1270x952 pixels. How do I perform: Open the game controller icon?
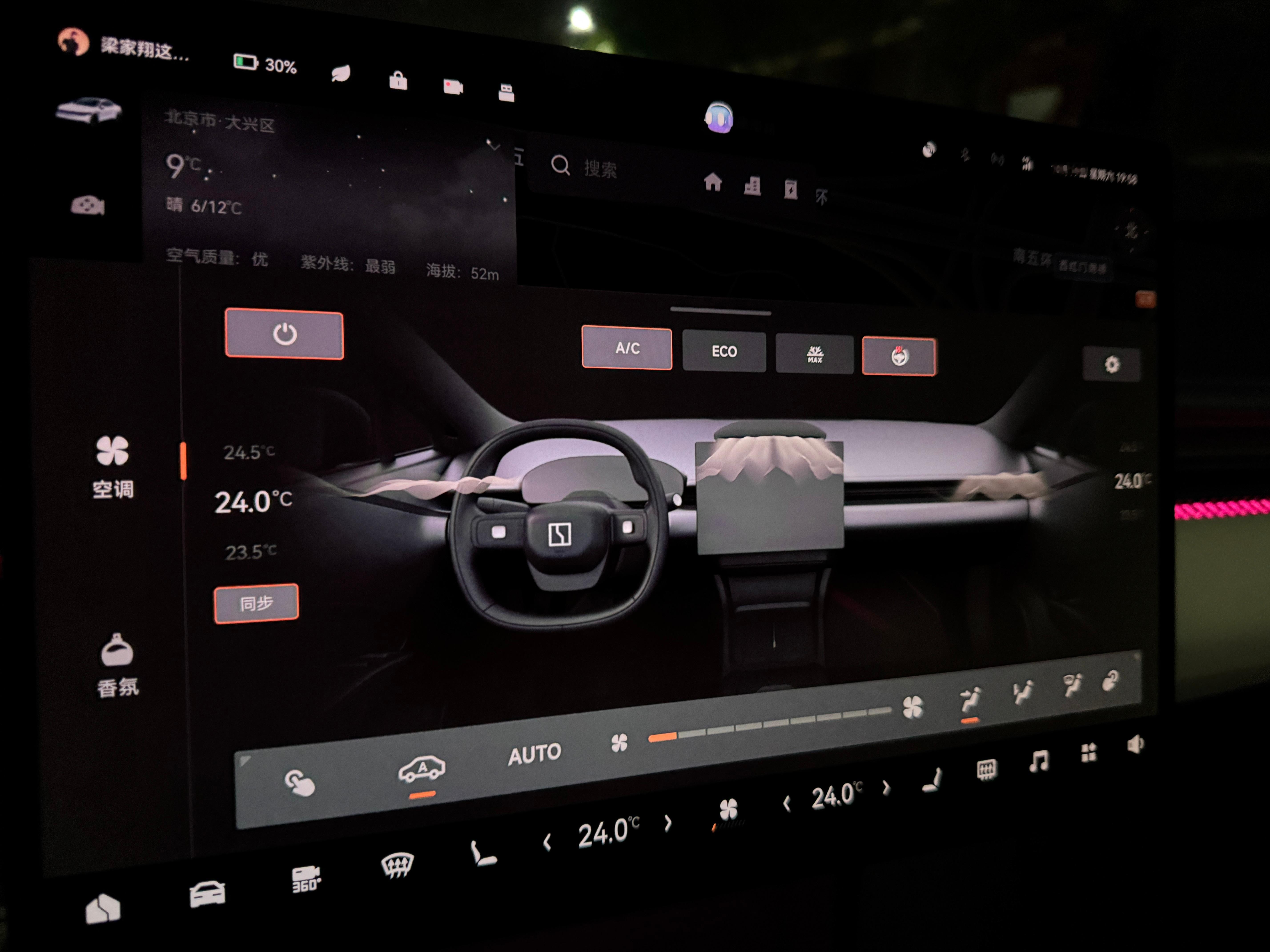tap(87, 205)
